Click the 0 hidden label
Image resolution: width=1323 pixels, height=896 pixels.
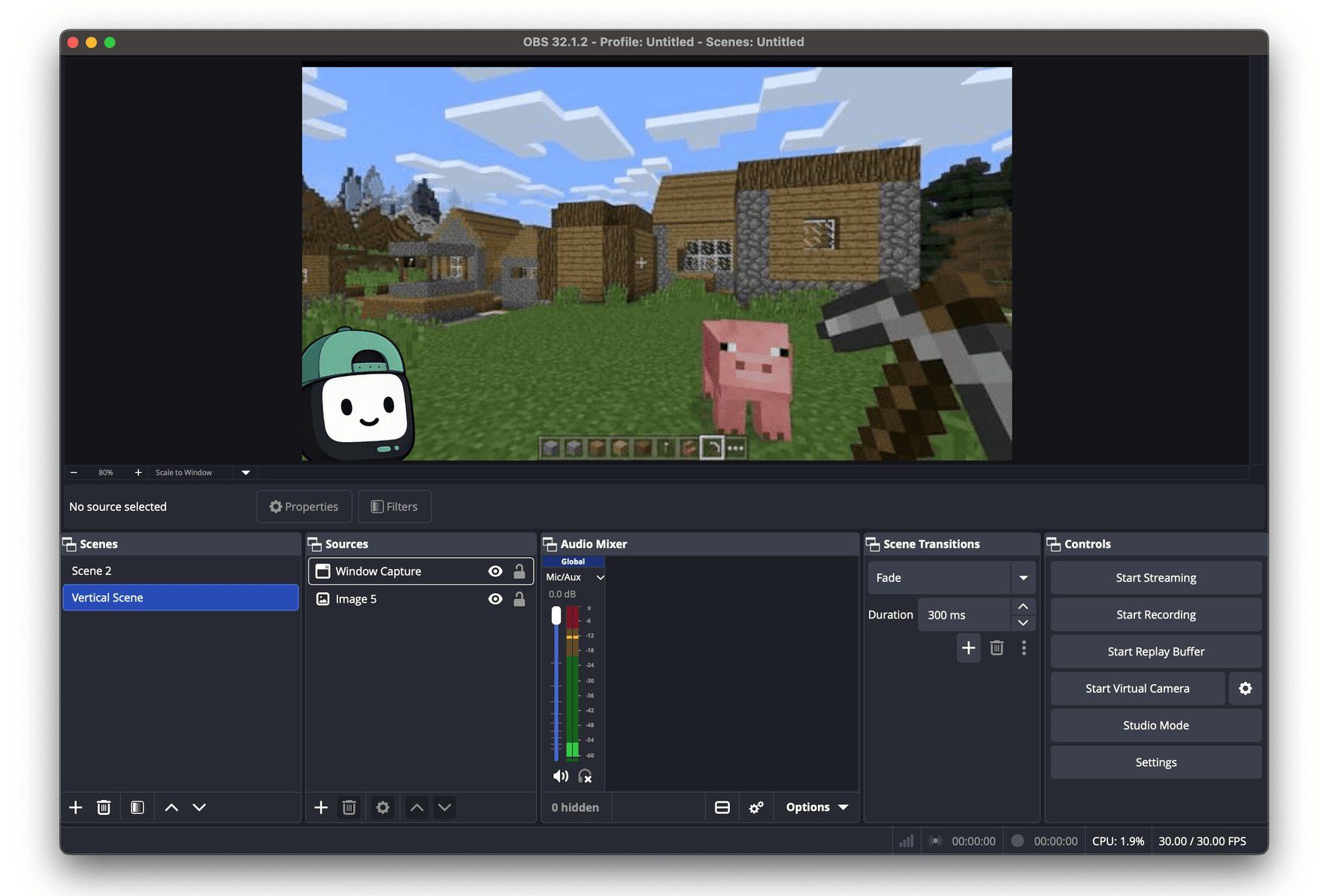(x=575, y=807)
